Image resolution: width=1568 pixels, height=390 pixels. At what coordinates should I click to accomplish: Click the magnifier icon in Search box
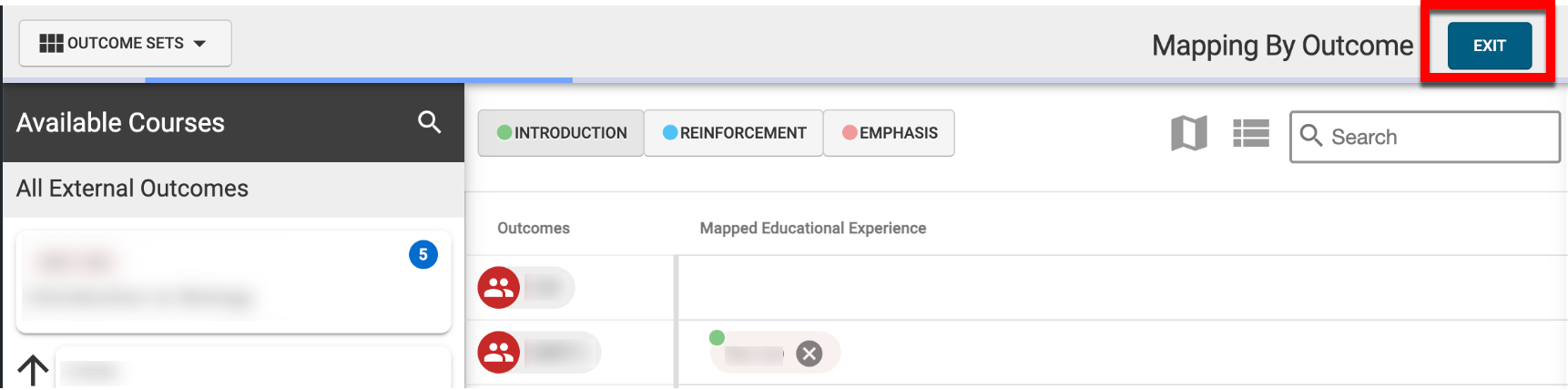(x=1311, y=136)
